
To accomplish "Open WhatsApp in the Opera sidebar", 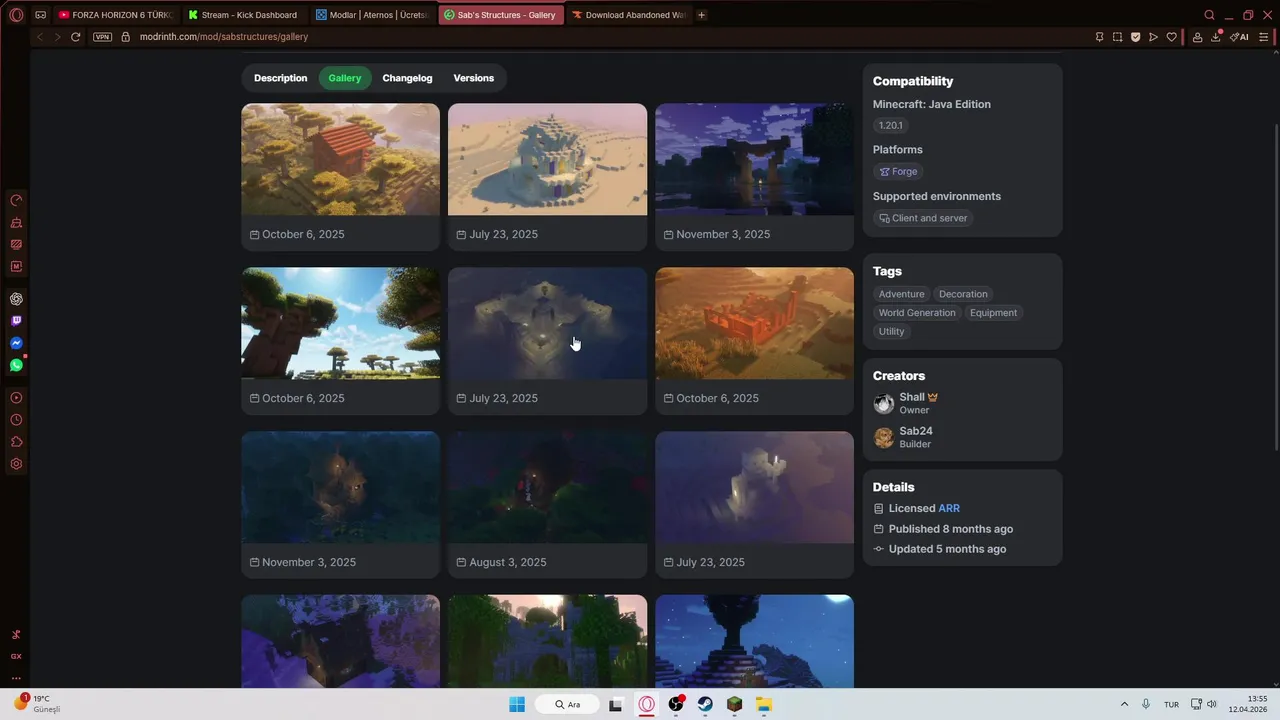I will pos(16,365).
